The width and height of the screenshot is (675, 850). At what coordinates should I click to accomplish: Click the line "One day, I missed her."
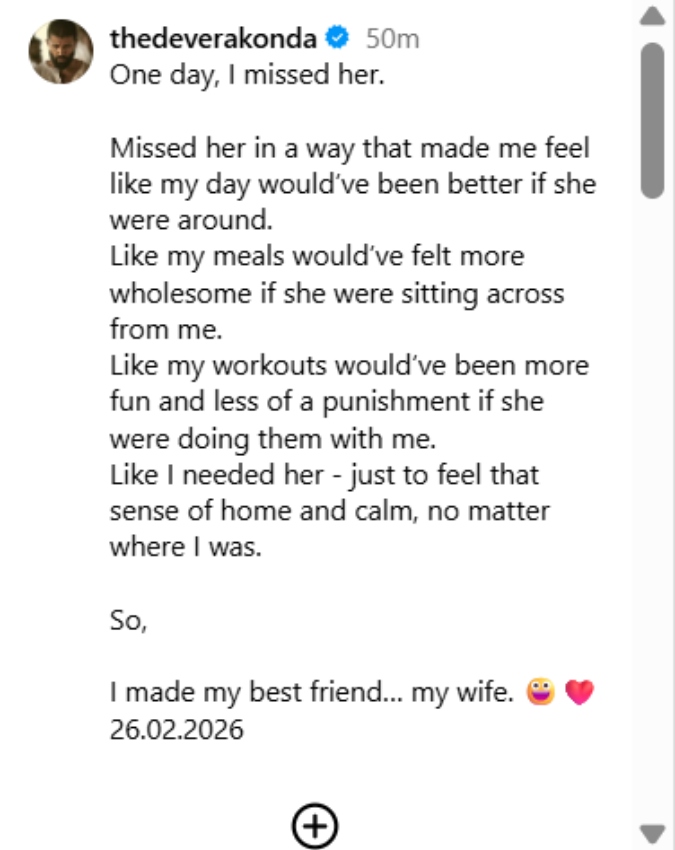coord(246,76)
